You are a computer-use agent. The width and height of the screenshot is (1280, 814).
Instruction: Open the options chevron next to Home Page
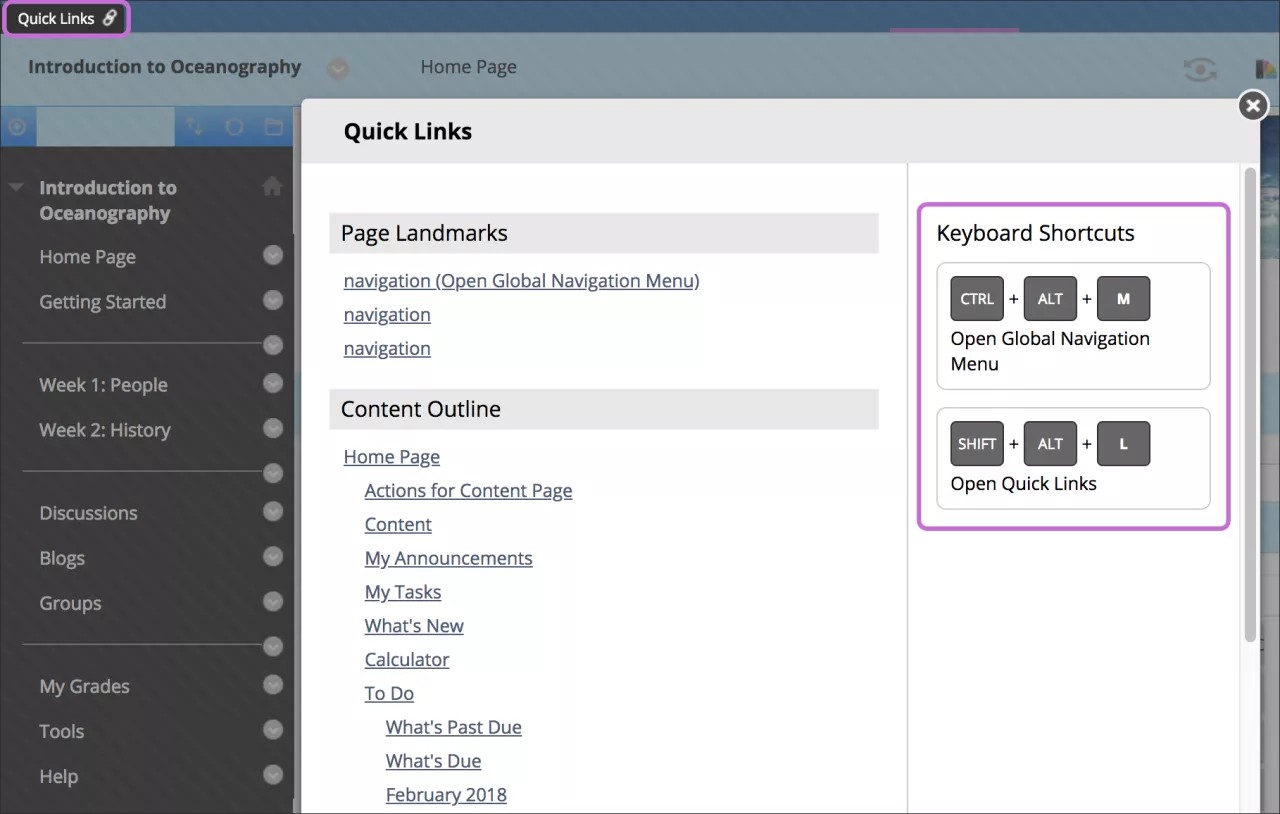[x=273, y=256]
